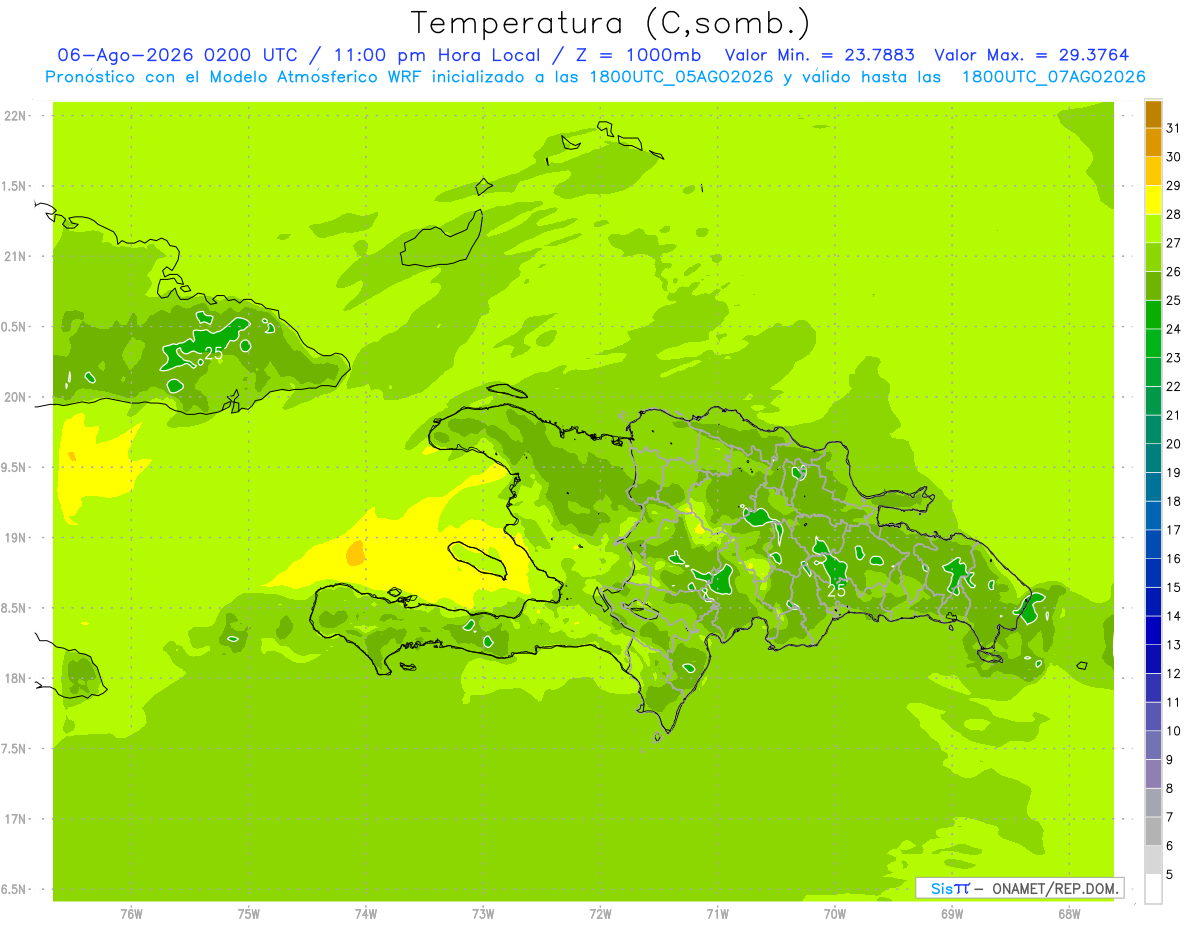The height and width of the screenshot is (927, 1200).
Task: Click the 25 contour label over Dominican Republic
Action: 836,590
